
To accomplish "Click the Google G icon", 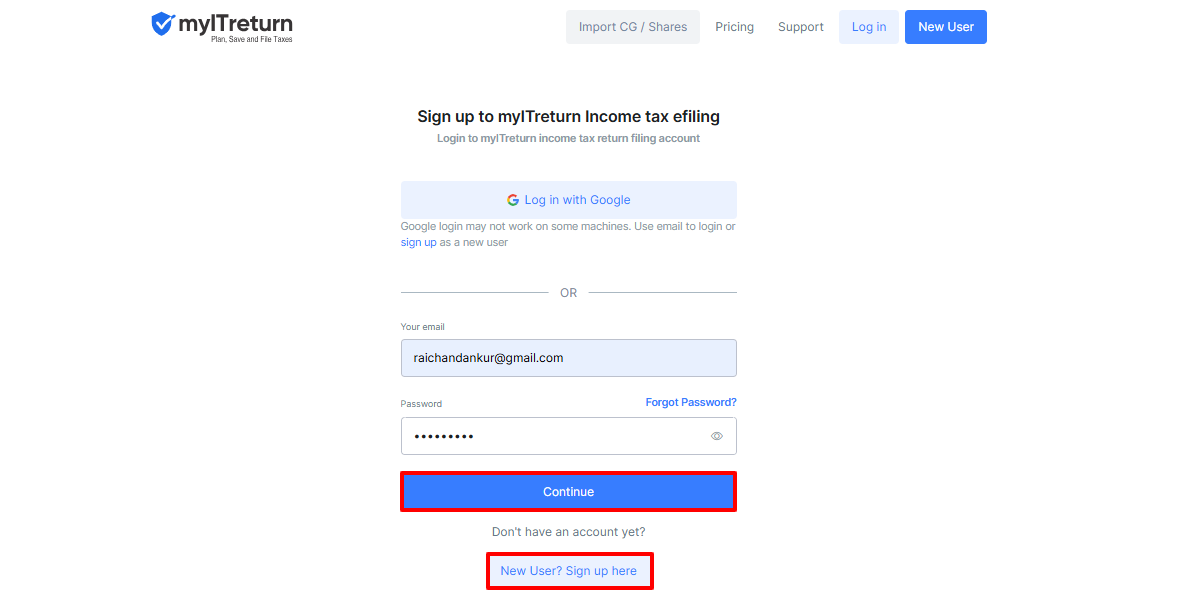I will [513, 200].
